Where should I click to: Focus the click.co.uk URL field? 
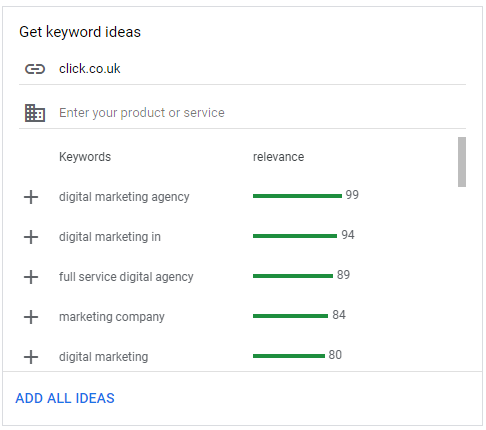point(262,69)
